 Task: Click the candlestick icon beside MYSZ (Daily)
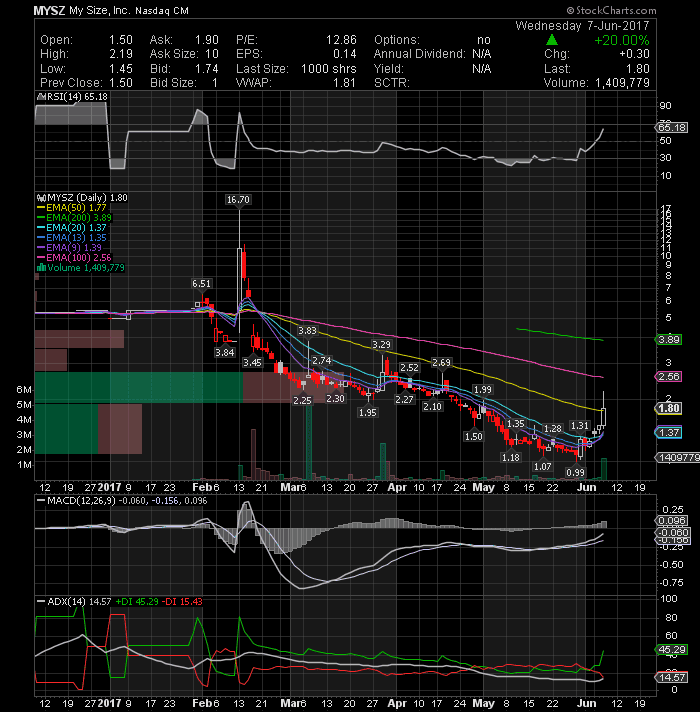coord(41,198)
